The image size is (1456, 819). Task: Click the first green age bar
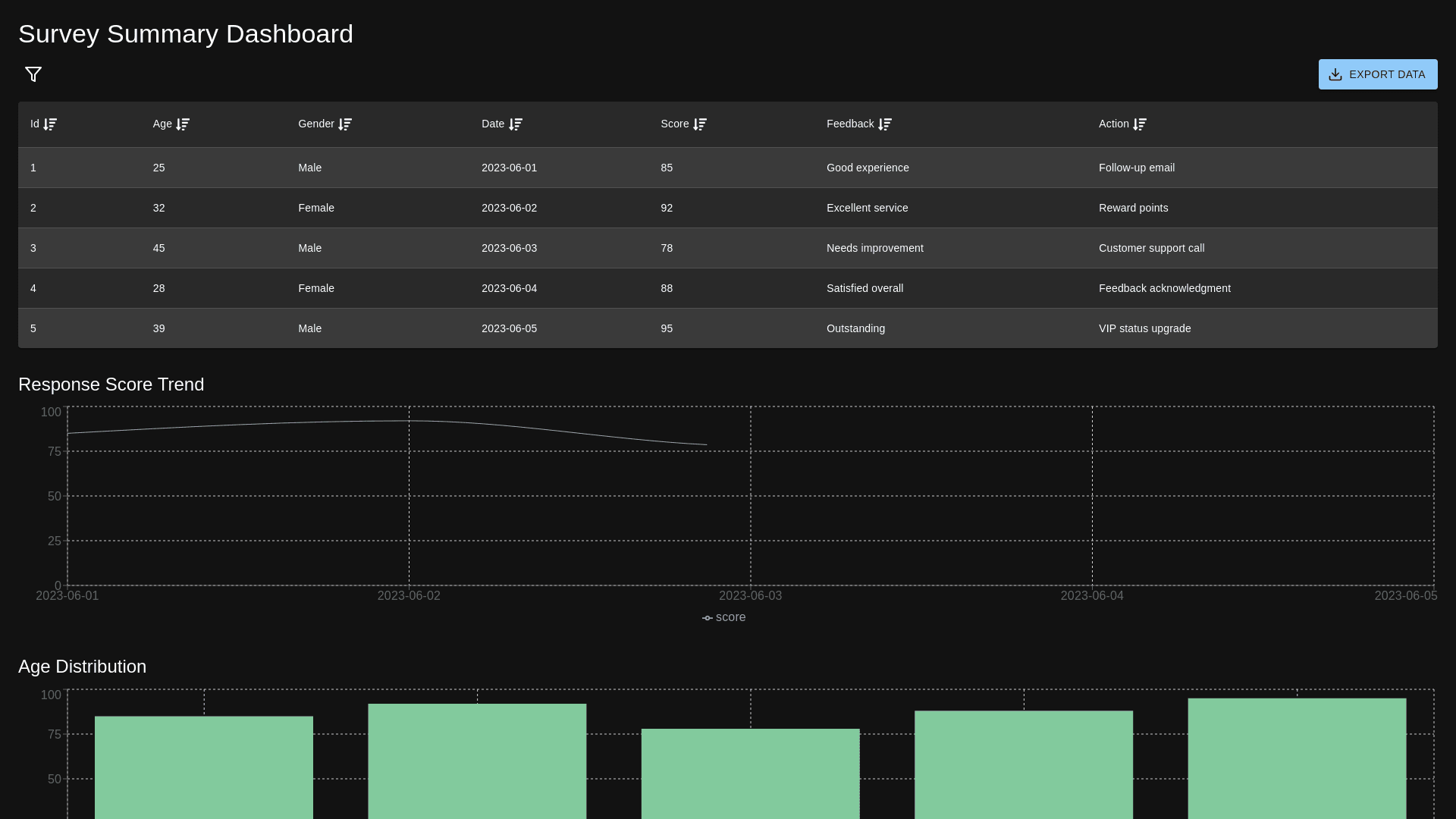point(204,766)
